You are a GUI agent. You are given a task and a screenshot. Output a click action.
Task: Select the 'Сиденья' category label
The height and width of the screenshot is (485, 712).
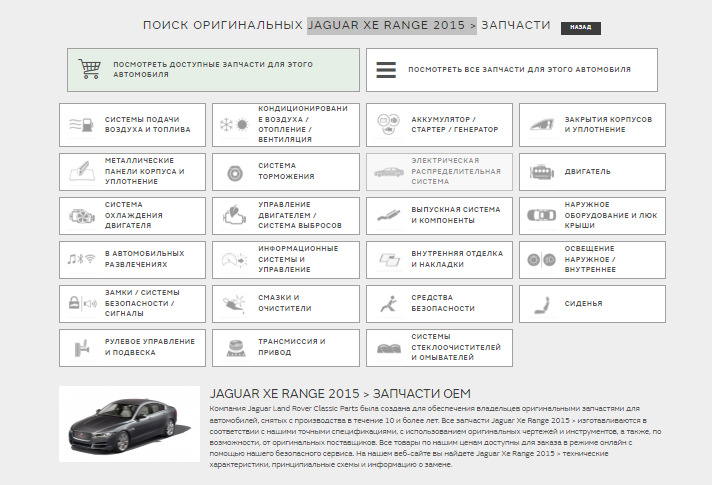(x=583, y=303)
